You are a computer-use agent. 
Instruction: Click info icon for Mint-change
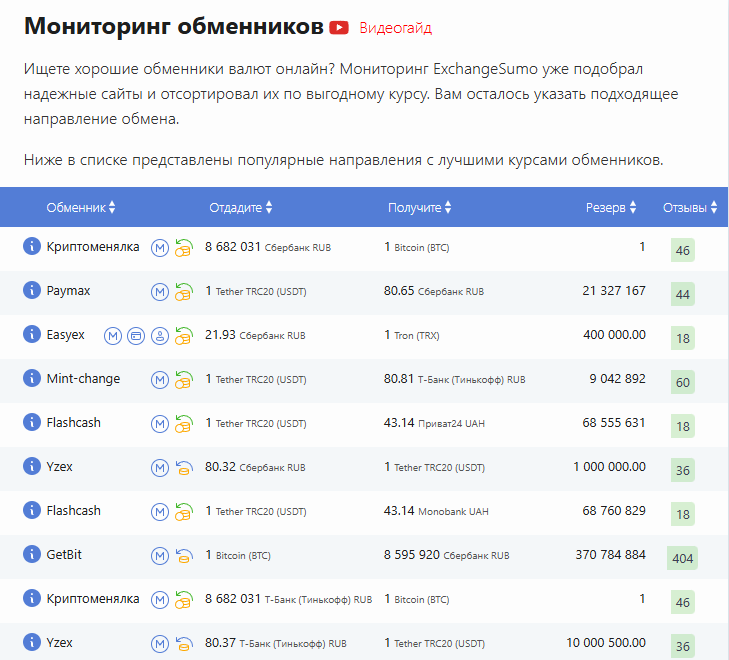32,378
